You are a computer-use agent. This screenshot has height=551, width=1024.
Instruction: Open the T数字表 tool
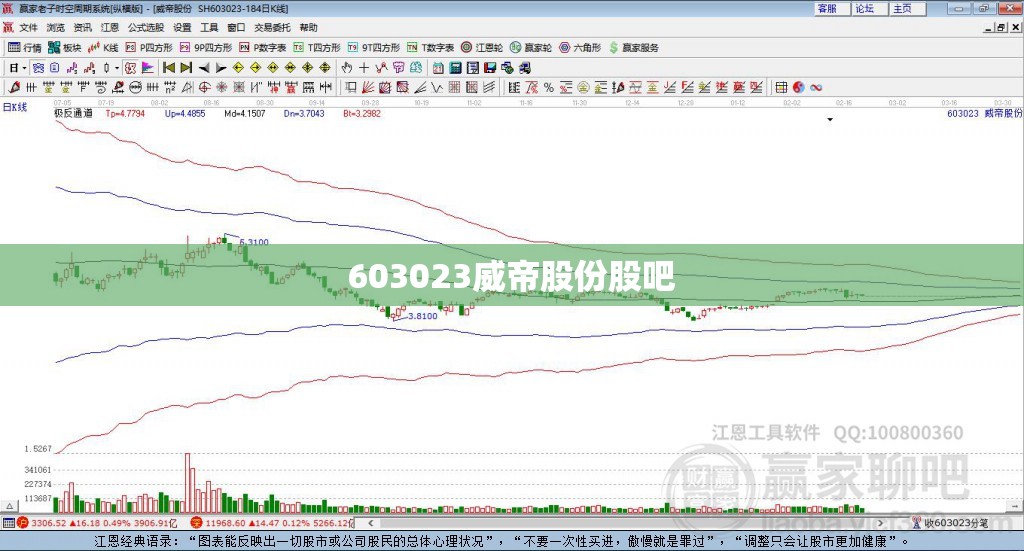click(430, 48)
